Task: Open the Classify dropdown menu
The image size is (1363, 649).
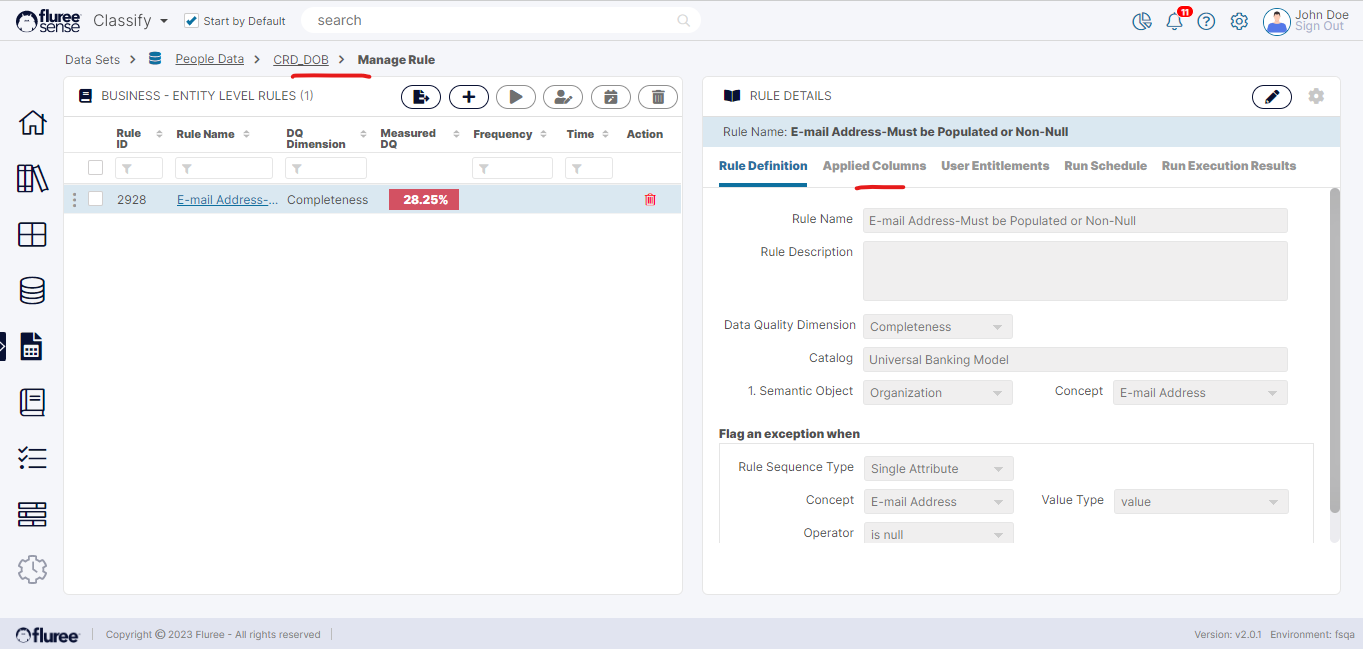Action: [130, 20]
